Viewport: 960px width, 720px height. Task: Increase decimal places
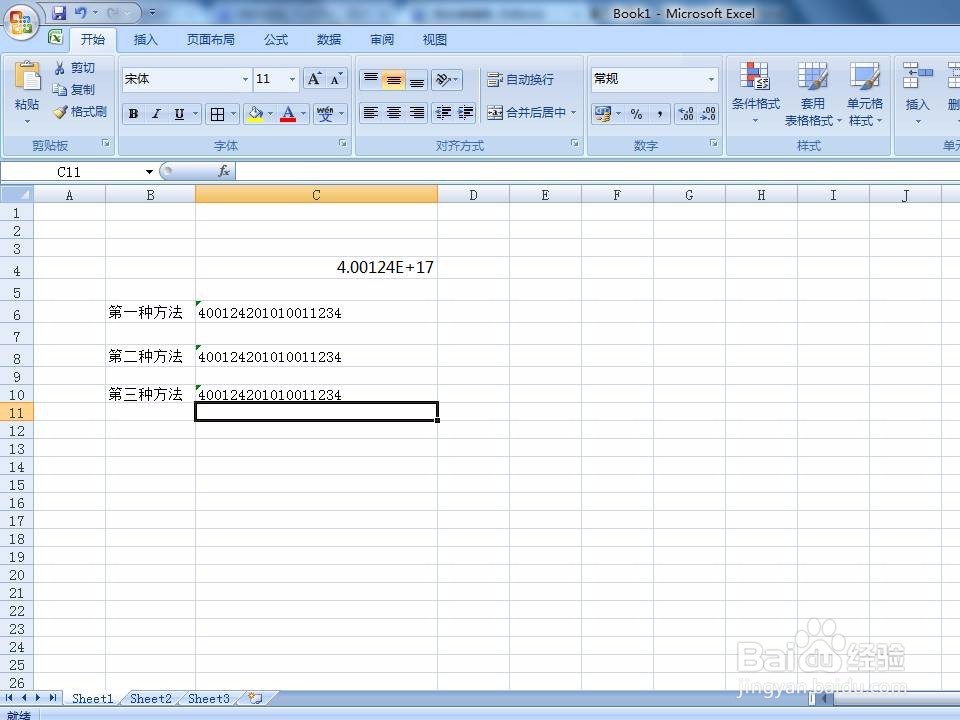pos(686,114)
